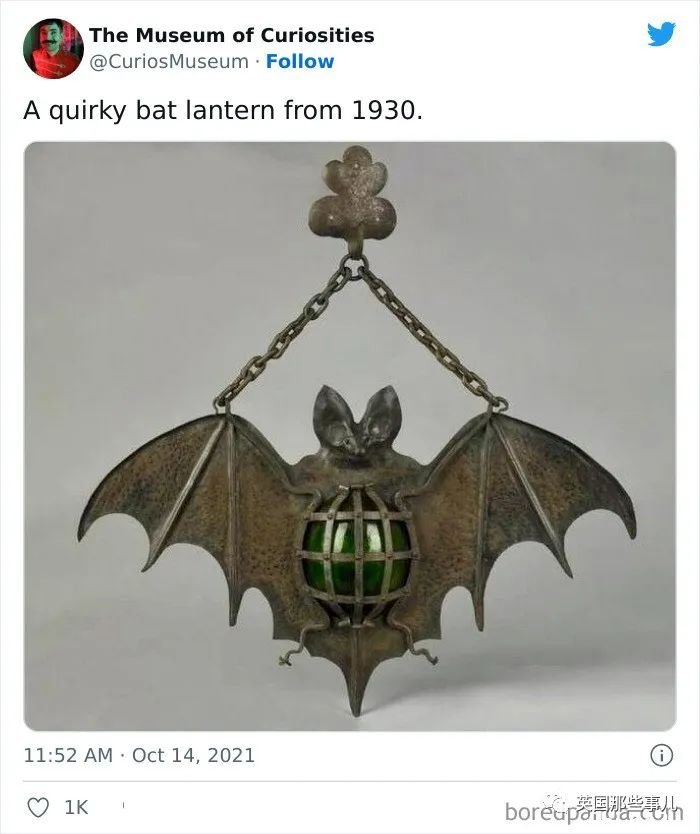Like the tweet with the heart icon
700x834 pixels.
coord(38,807)
